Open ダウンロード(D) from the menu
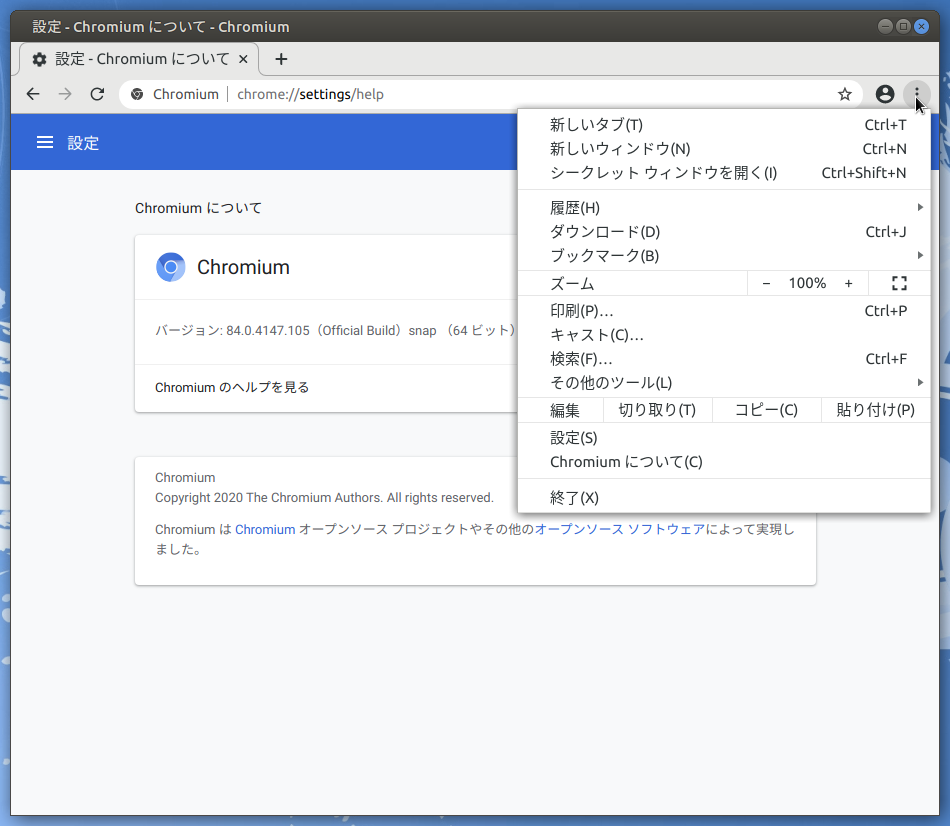The image size is (950, 826). [x=724, y=231]
